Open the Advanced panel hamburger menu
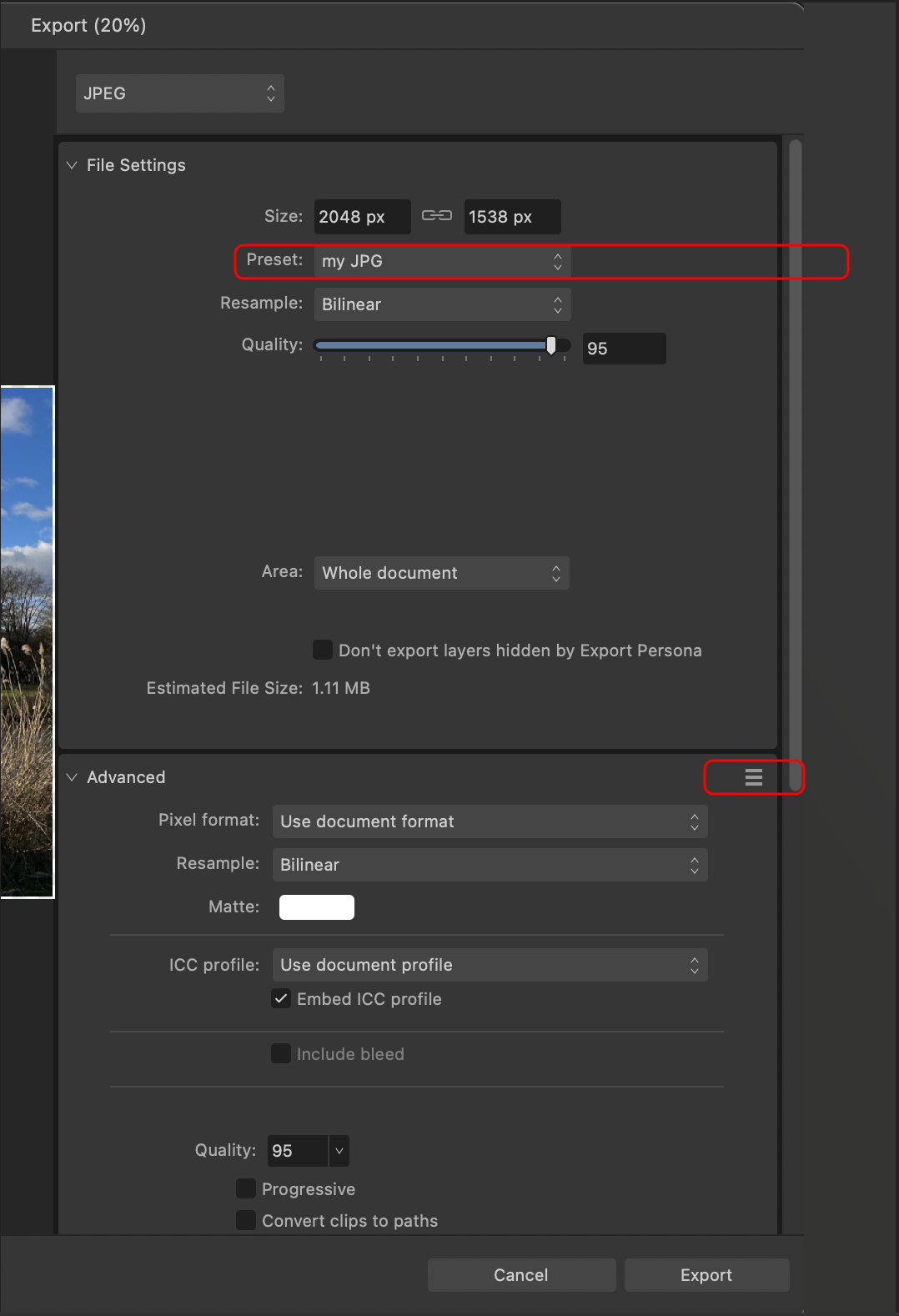This screenshot has width=899, height=1316. tap(753, 777)
